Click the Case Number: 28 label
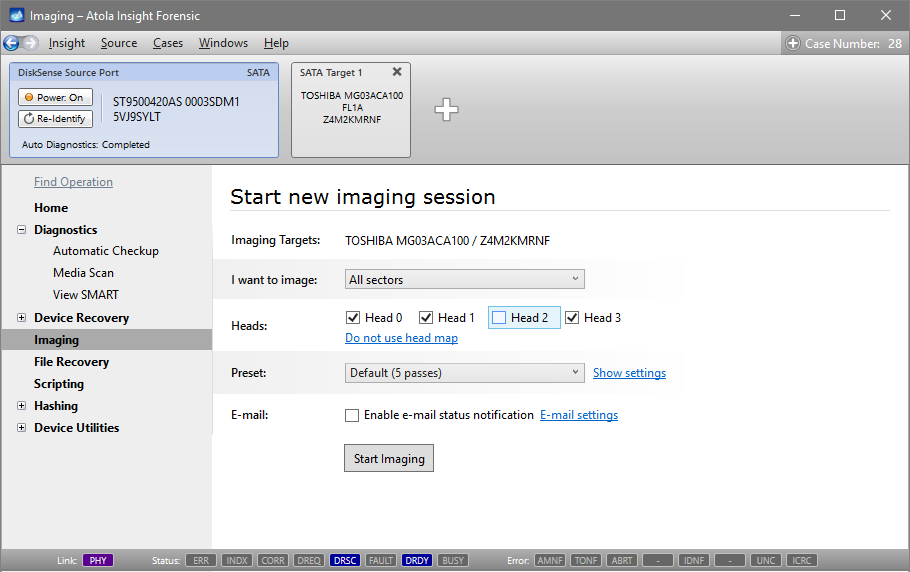 [x=853, y=44]
